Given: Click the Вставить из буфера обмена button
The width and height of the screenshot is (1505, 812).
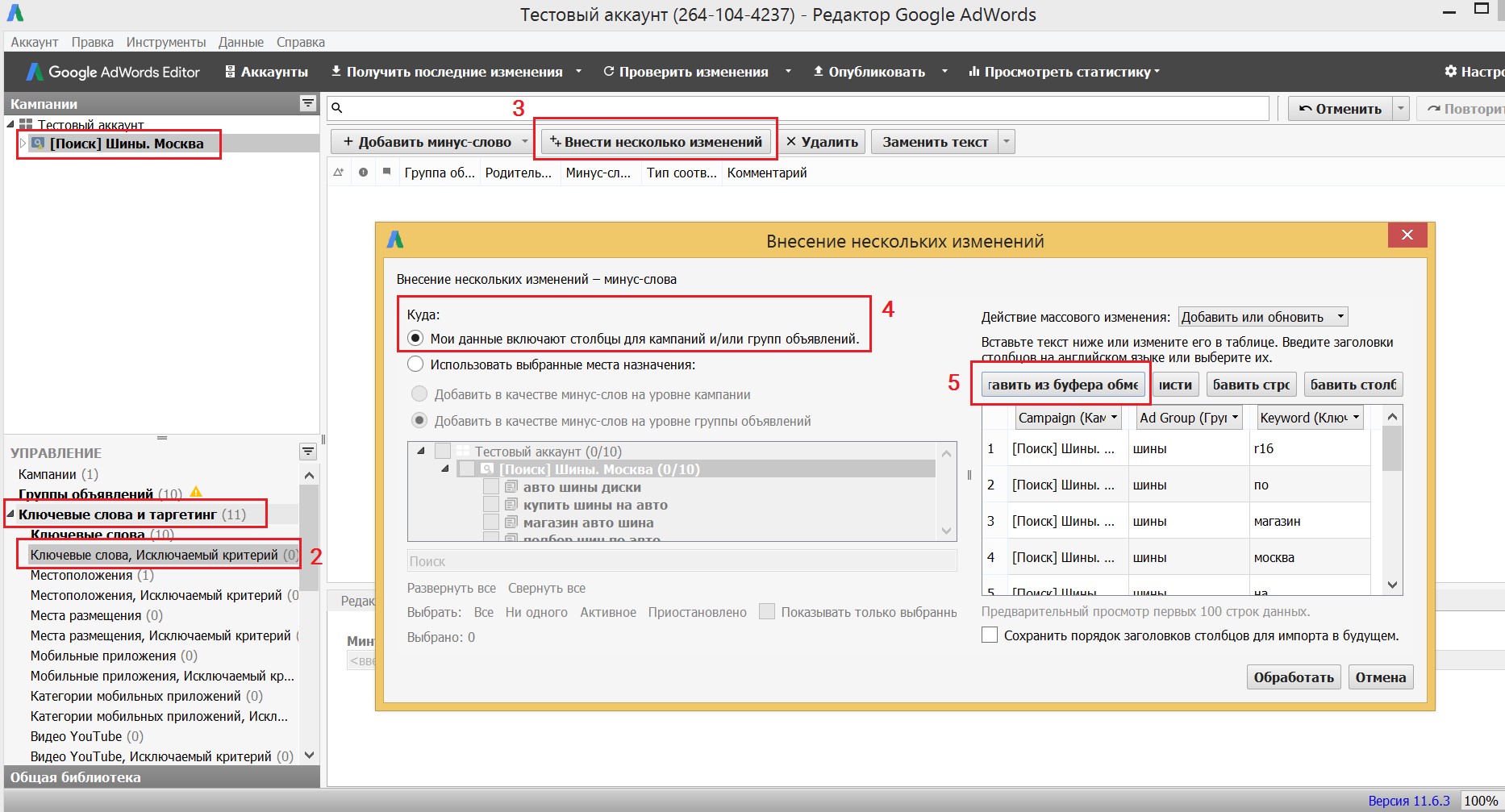Looking at the screenshot, I should (x=1063, y=385).
